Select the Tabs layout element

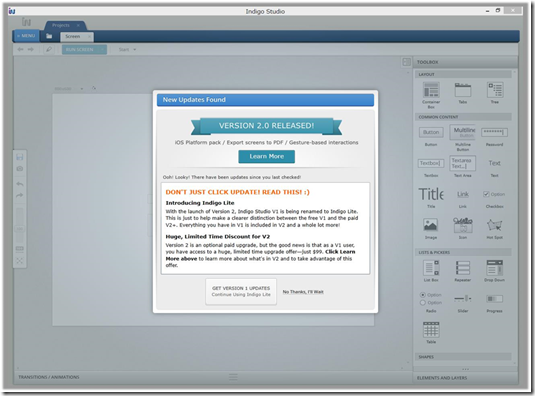coord(463,93)
